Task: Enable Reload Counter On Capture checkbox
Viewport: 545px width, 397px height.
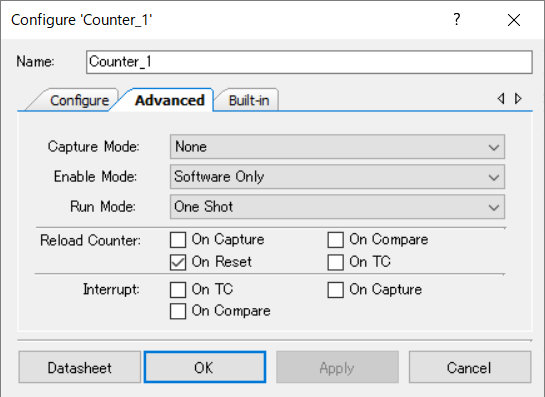Action: point(178,240)
